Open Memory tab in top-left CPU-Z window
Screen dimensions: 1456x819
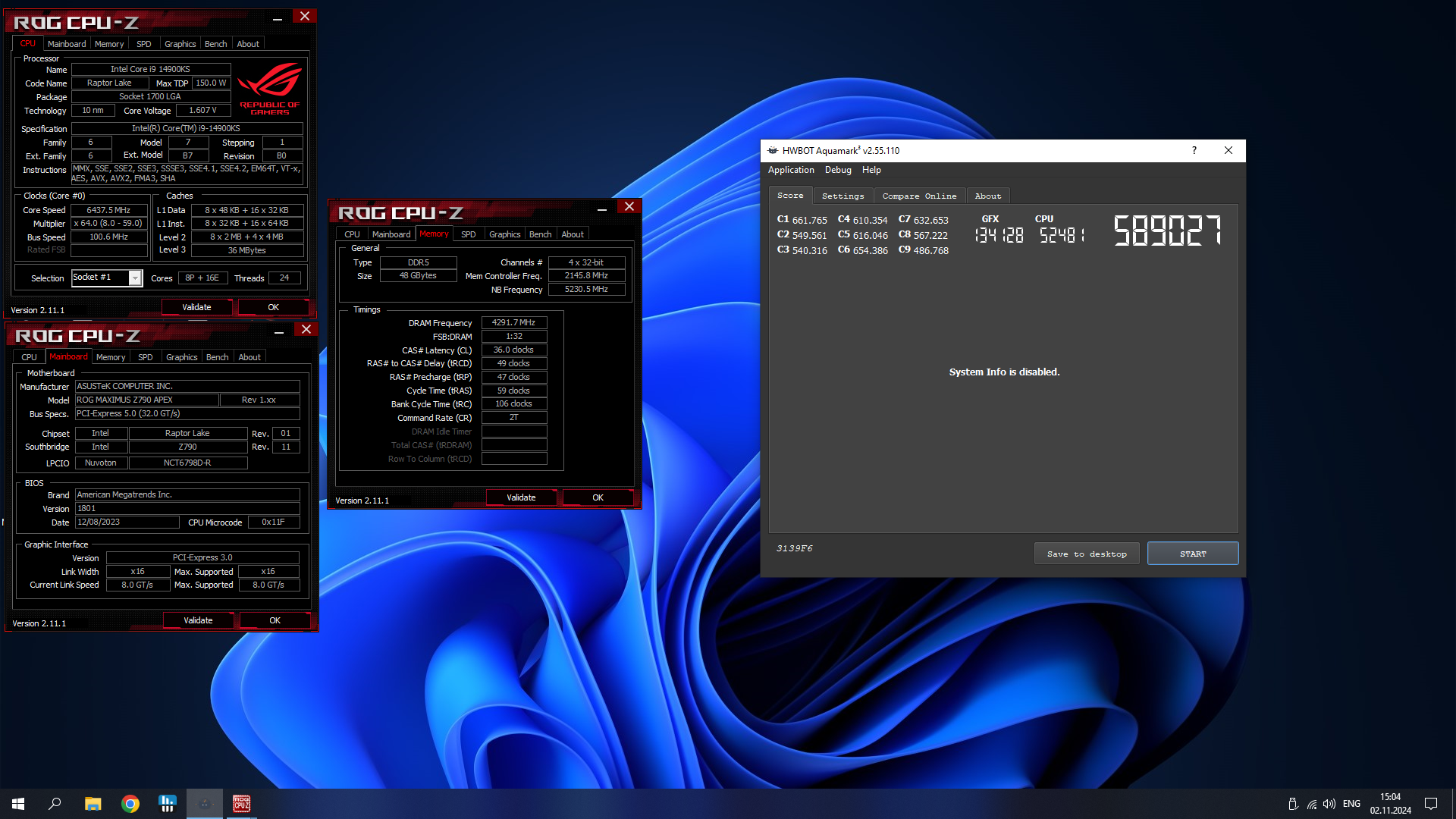pos(109,44)
